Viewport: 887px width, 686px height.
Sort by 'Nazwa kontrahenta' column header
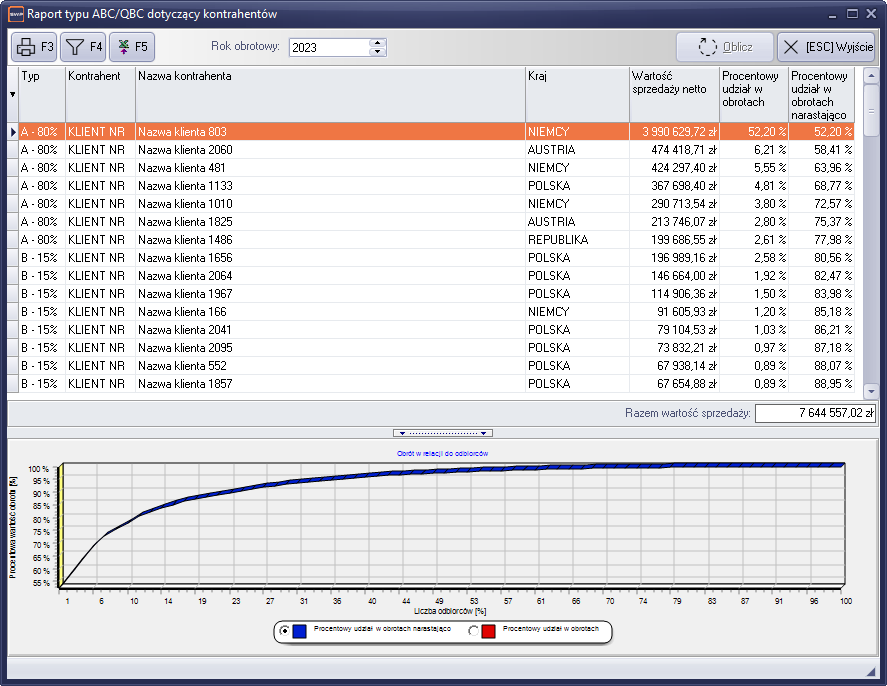[x=330, y=76]
